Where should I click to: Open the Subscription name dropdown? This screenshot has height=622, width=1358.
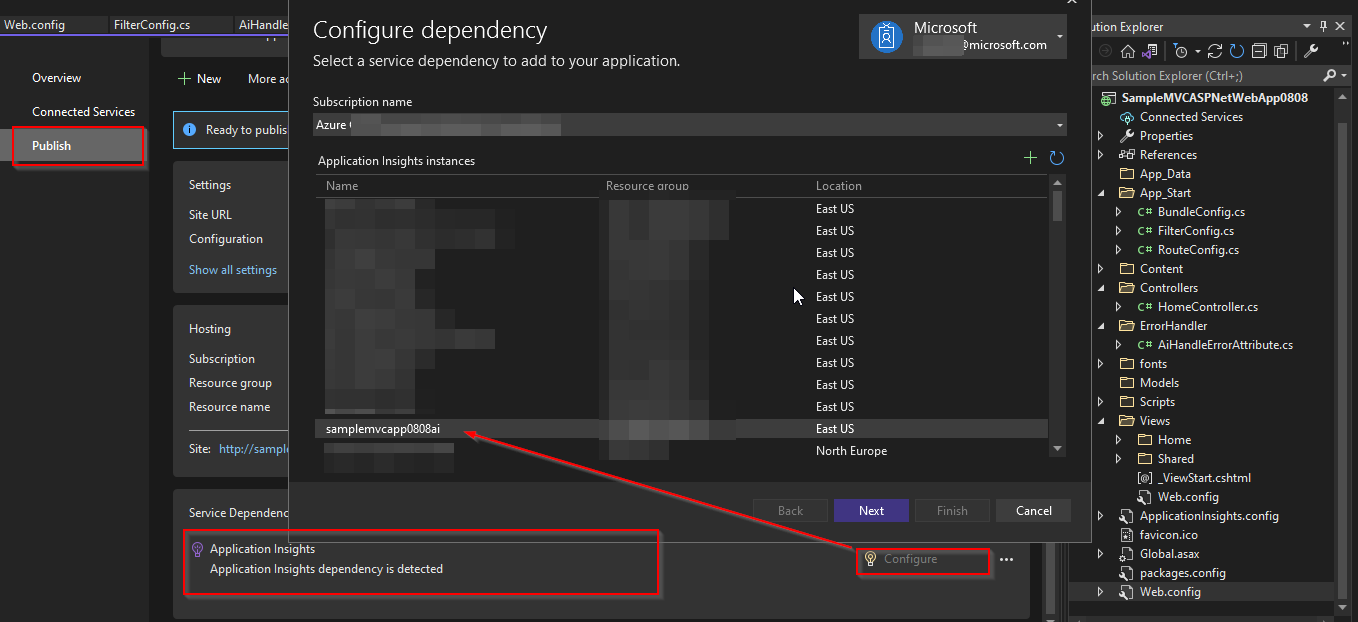click(x=690, y=125)
